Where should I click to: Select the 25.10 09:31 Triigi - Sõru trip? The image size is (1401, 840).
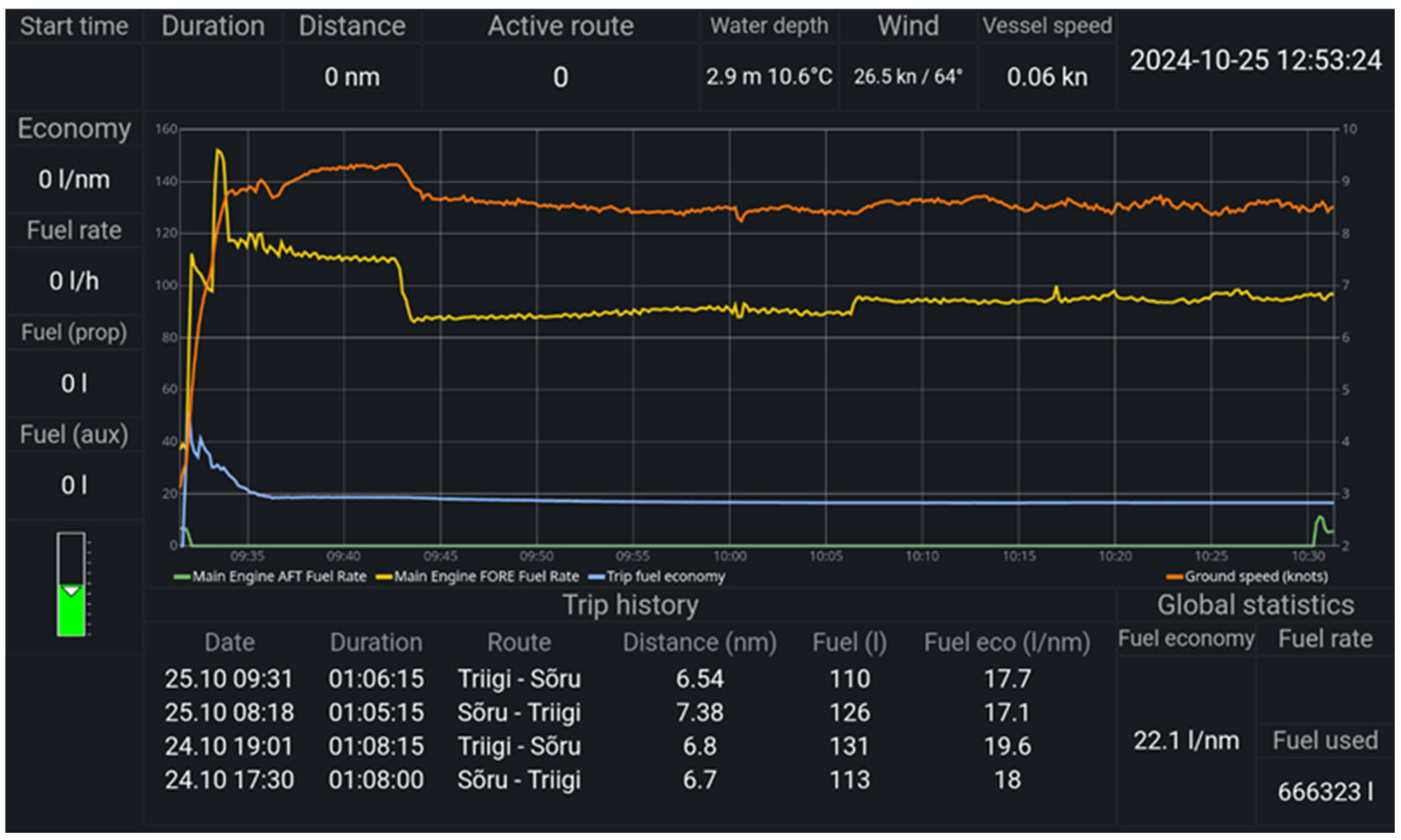pyautogui.click(x=519, y=679)
